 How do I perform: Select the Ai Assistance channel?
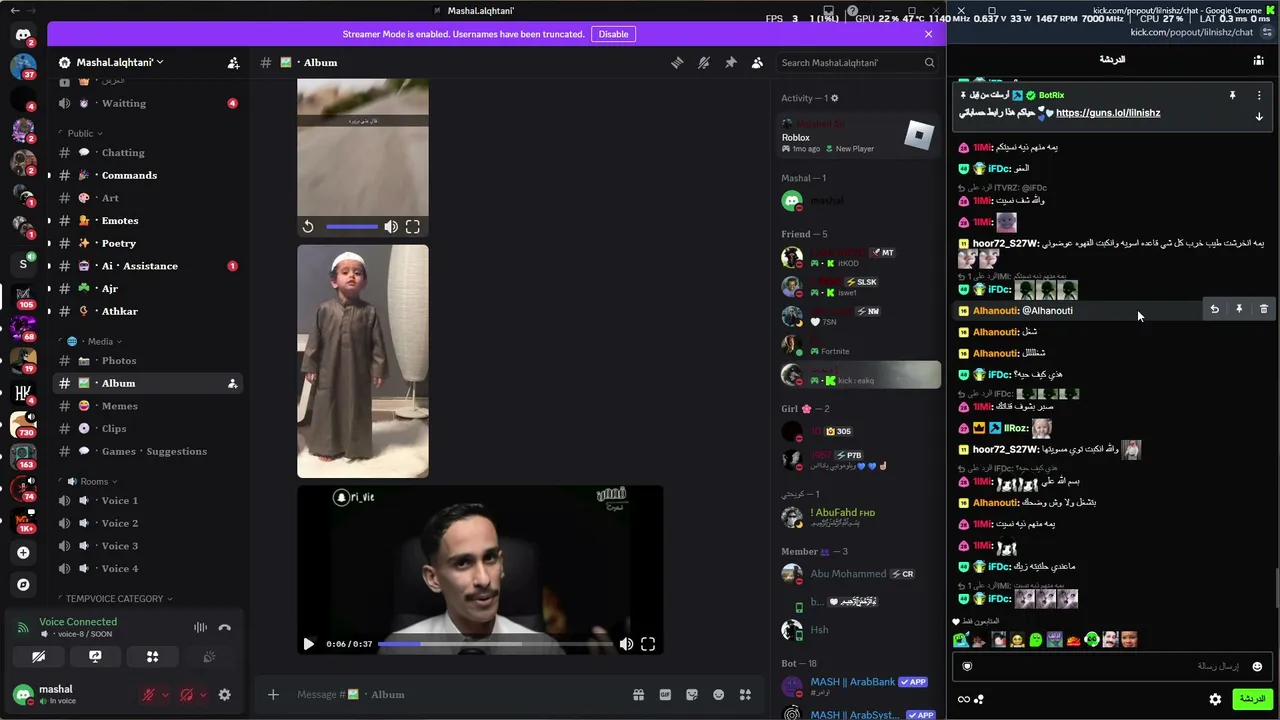[146, 266]
